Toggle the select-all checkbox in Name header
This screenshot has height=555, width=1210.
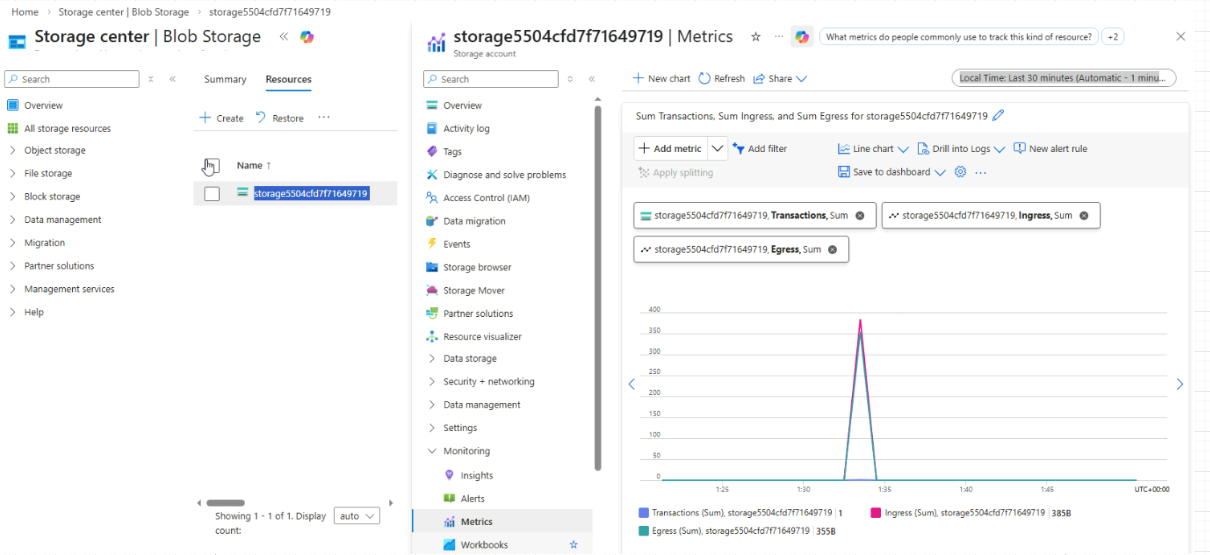pyautogui.click(x=211, y=166)
